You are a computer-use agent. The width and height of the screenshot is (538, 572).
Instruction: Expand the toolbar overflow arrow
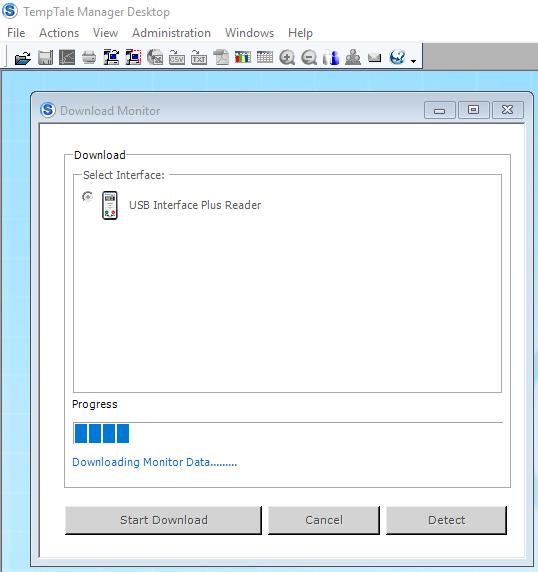413,61
